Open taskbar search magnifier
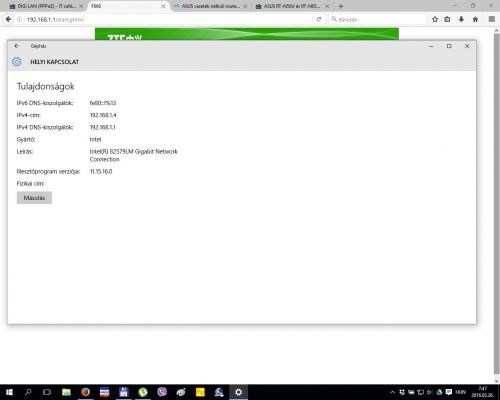This screenshot has height=400, width=500. [28, 392]
